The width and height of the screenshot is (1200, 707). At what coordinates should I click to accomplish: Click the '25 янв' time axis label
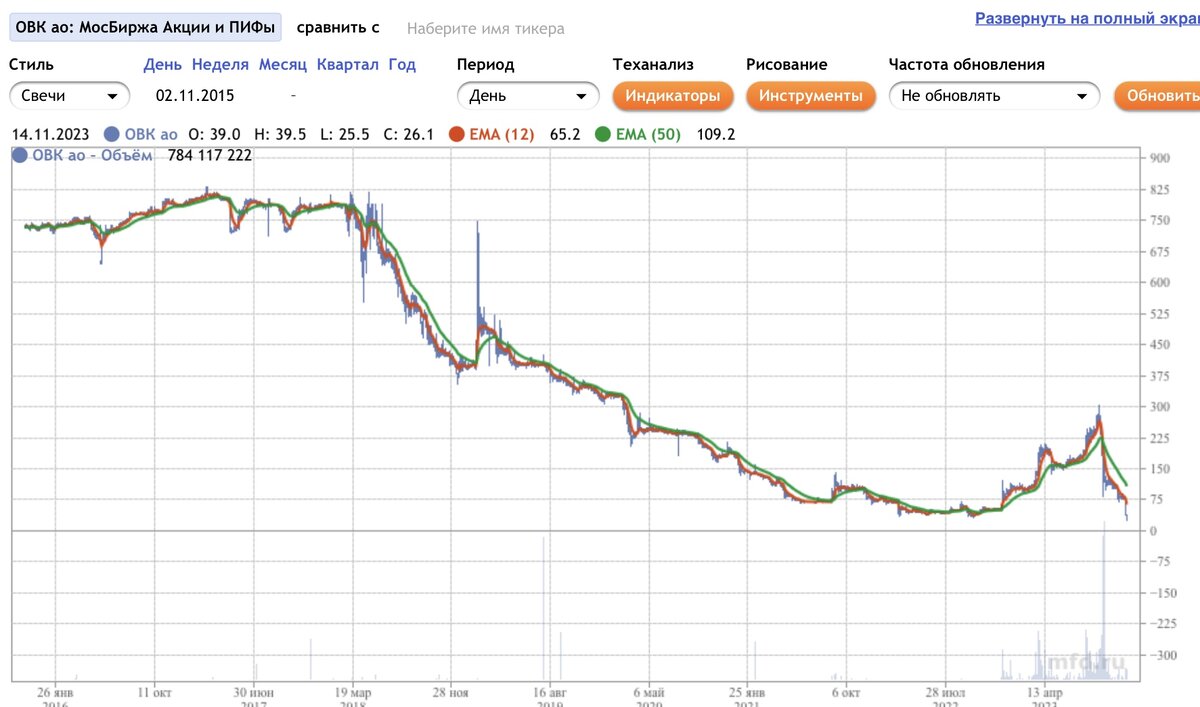747,691
